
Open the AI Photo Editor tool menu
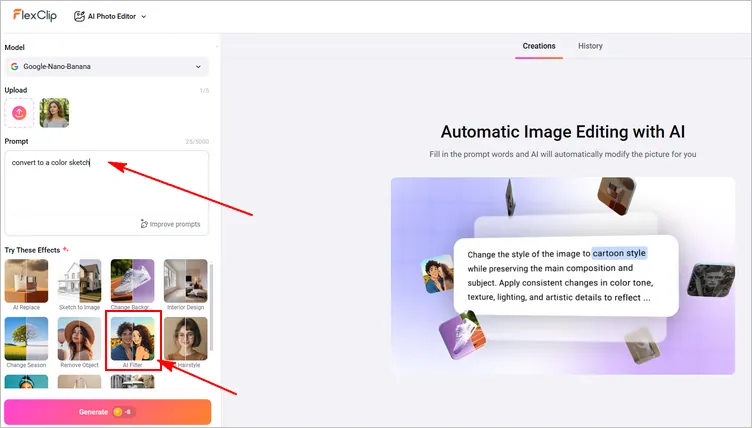tap(110, 16)
